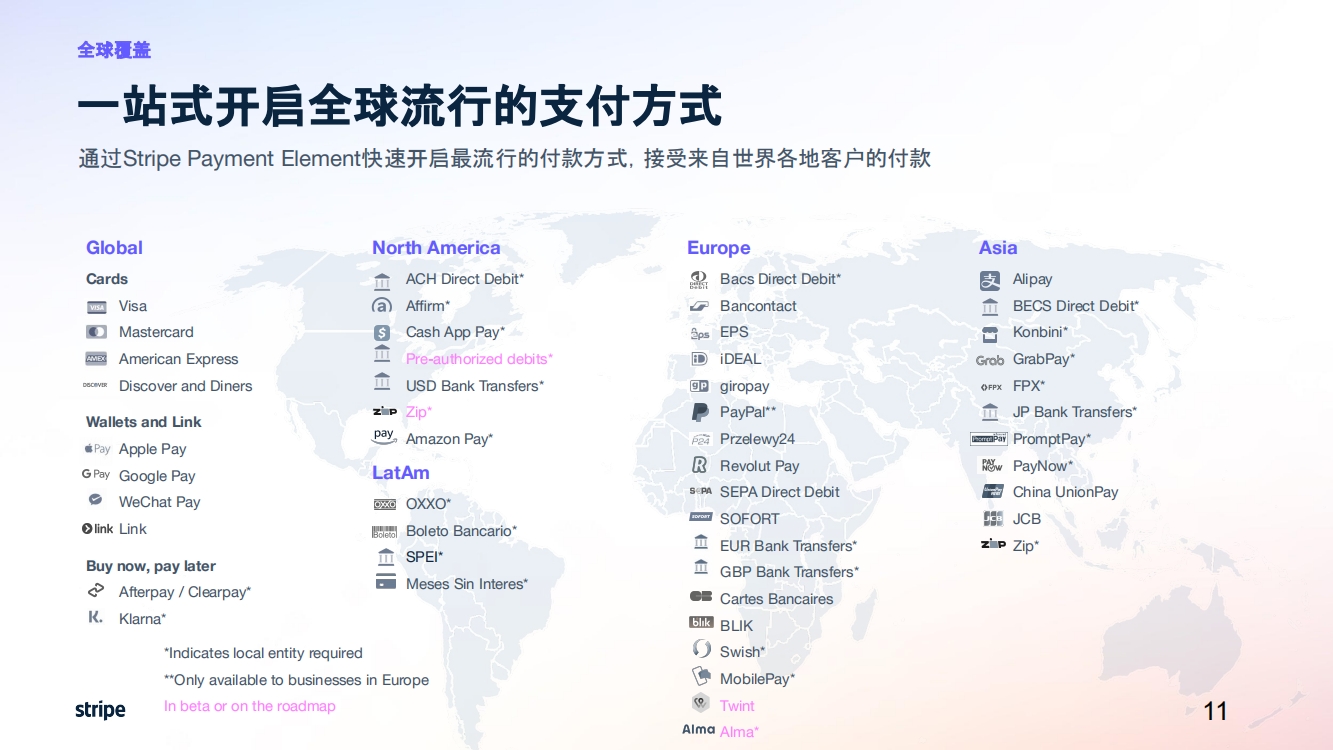The height and width of the screenshot is (750, 1333).
Task: Click the Konbini store icon
Action: (x=990, y=333)
